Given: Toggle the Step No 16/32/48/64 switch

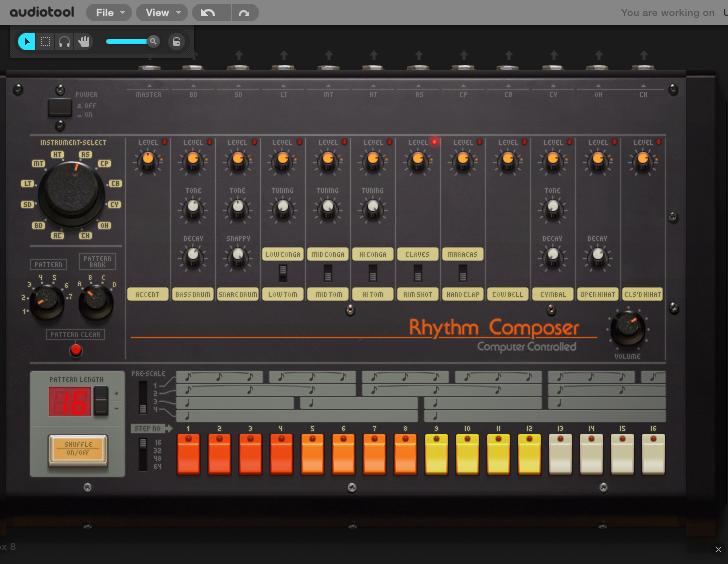Looking at the screenshot, I should click(x=143, y=454).
